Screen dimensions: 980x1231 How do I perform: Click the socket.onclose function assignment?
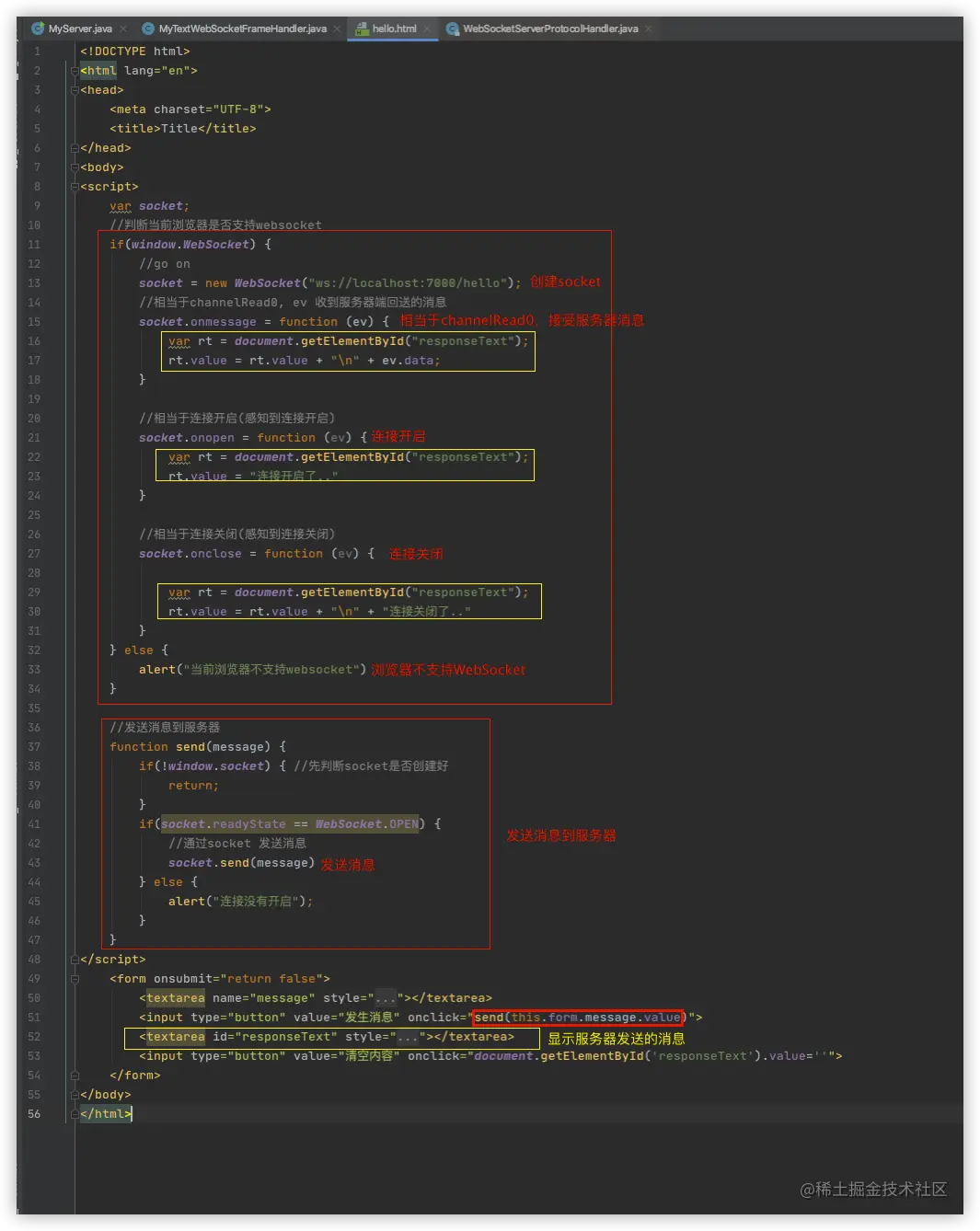257,554
